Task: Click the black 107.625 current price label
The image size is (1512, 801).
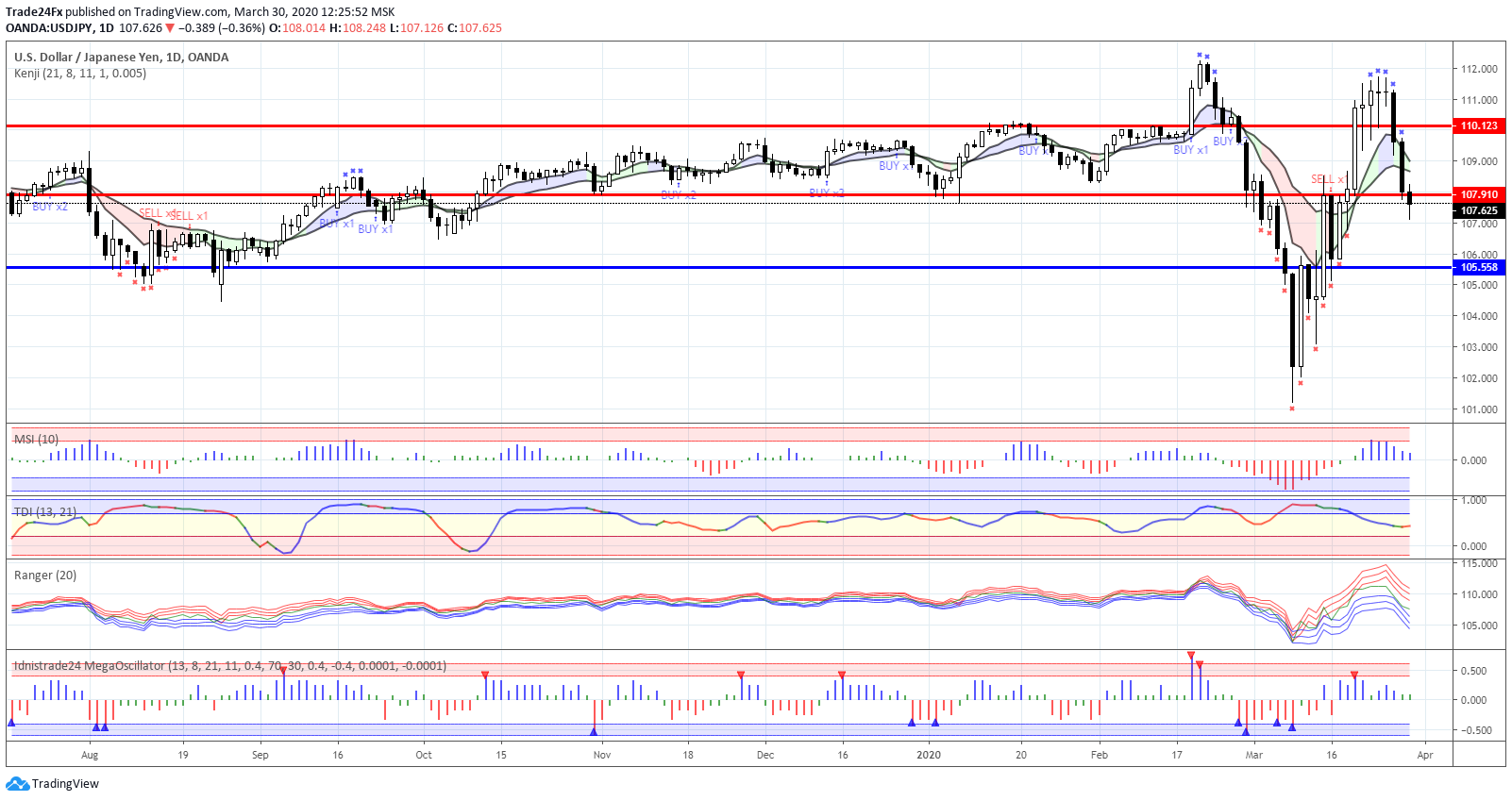Action: pyautogui.click(x=1479, y=211)
